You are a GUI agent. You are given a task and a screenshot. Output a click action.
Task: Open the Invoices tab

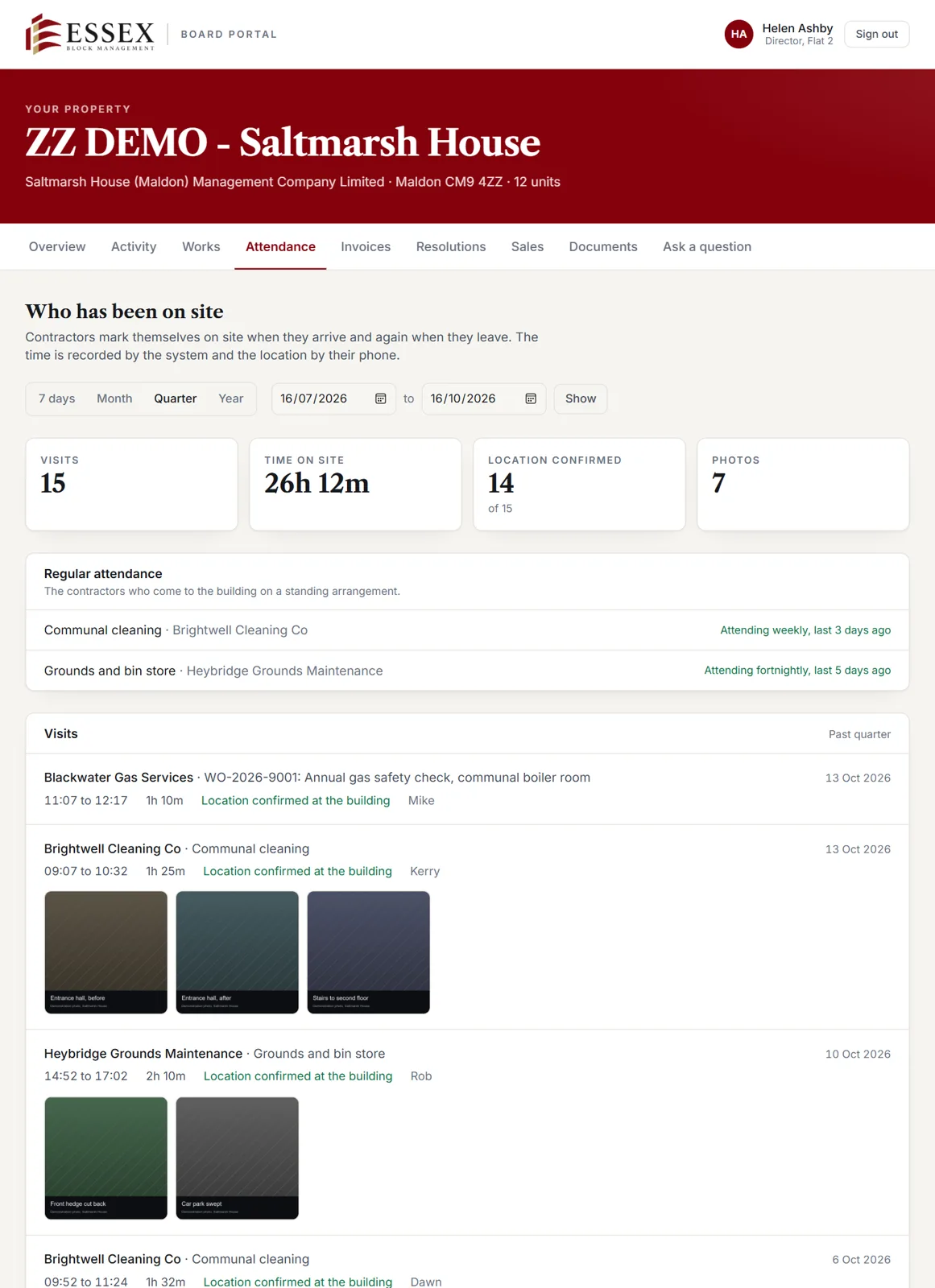[366, 246]
